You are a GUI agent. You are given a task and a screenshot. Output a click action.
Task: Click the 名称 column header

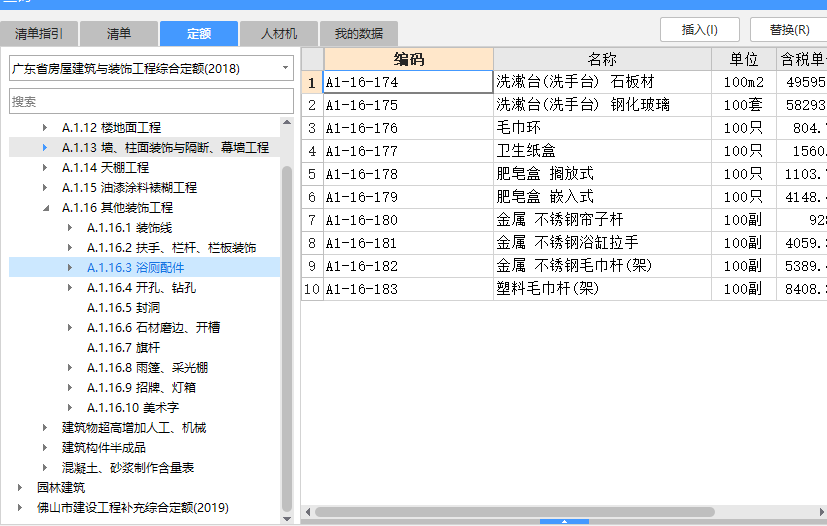(602, 59)
